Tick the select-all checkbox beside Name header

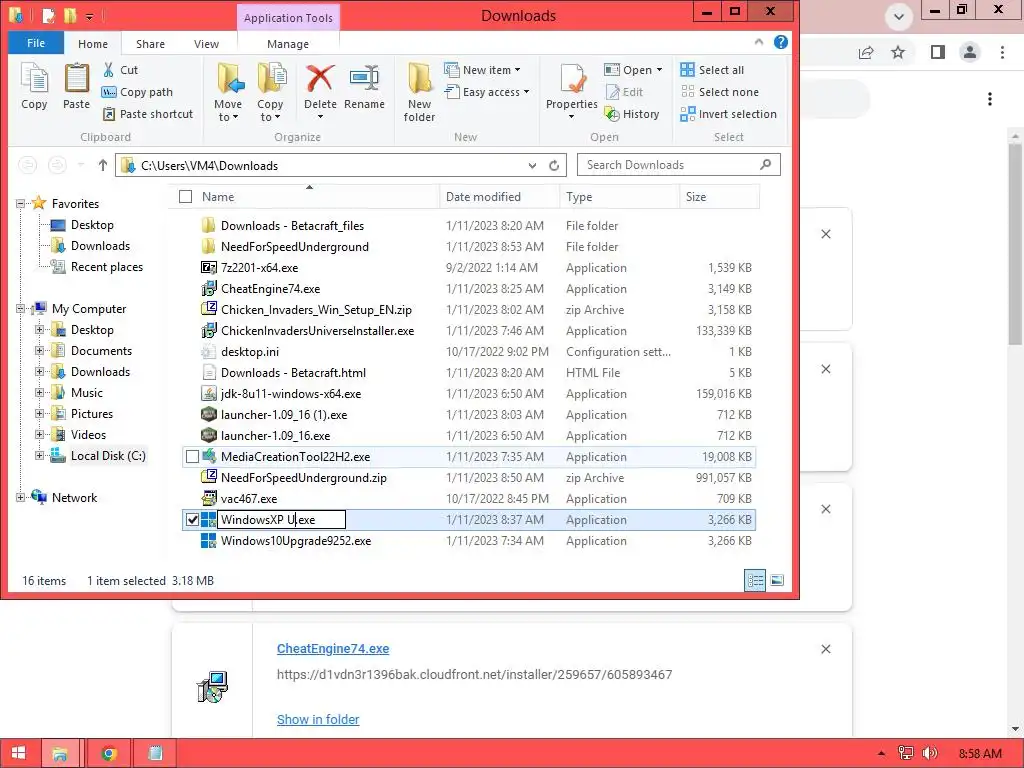click(185, 197)
